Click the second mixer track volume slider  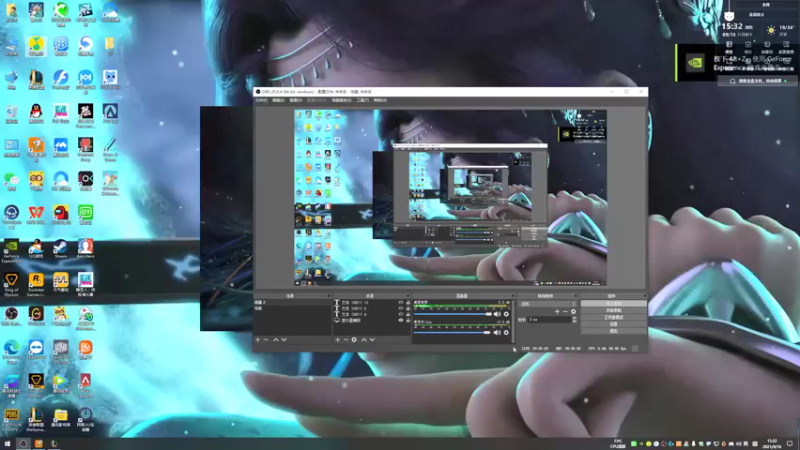click(453, 333)
